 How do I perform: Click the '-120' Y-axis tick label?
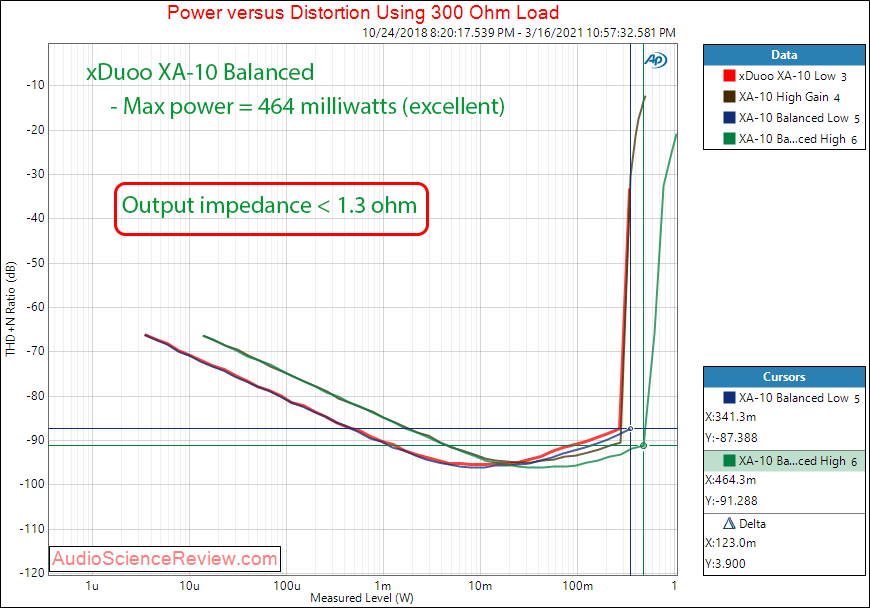coord(32,572)
